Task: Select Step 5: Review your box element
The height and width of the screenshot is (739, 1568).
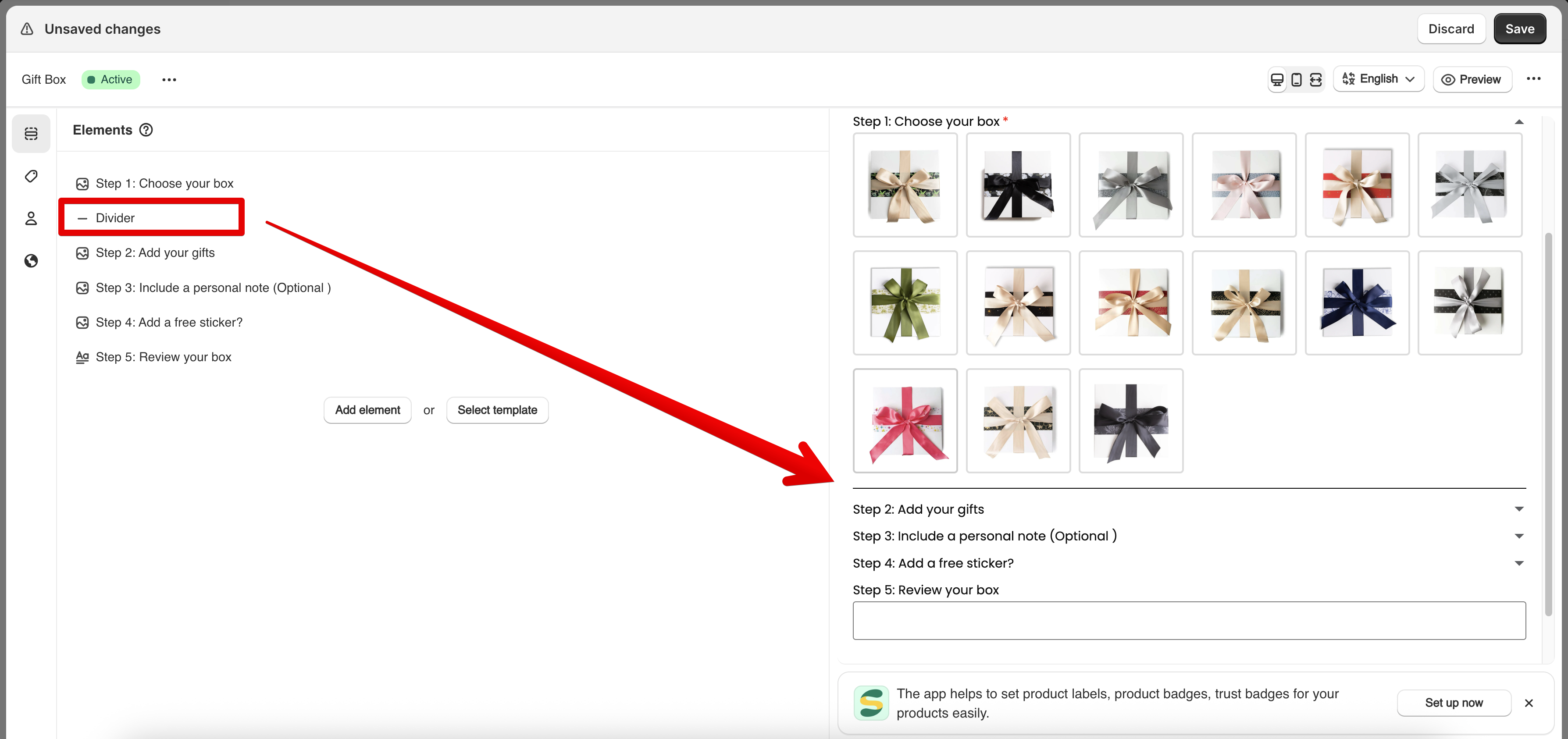Action: (x=163, y=357)
